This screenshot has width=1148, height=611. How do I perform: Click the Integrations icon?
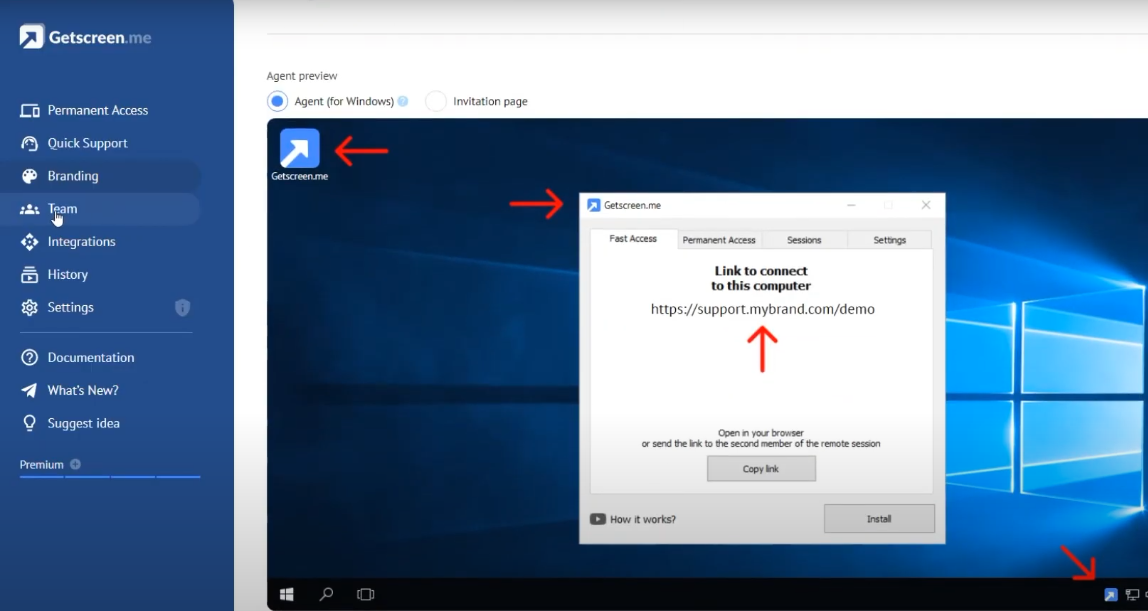pyautogui.click(x=29, y=241)
